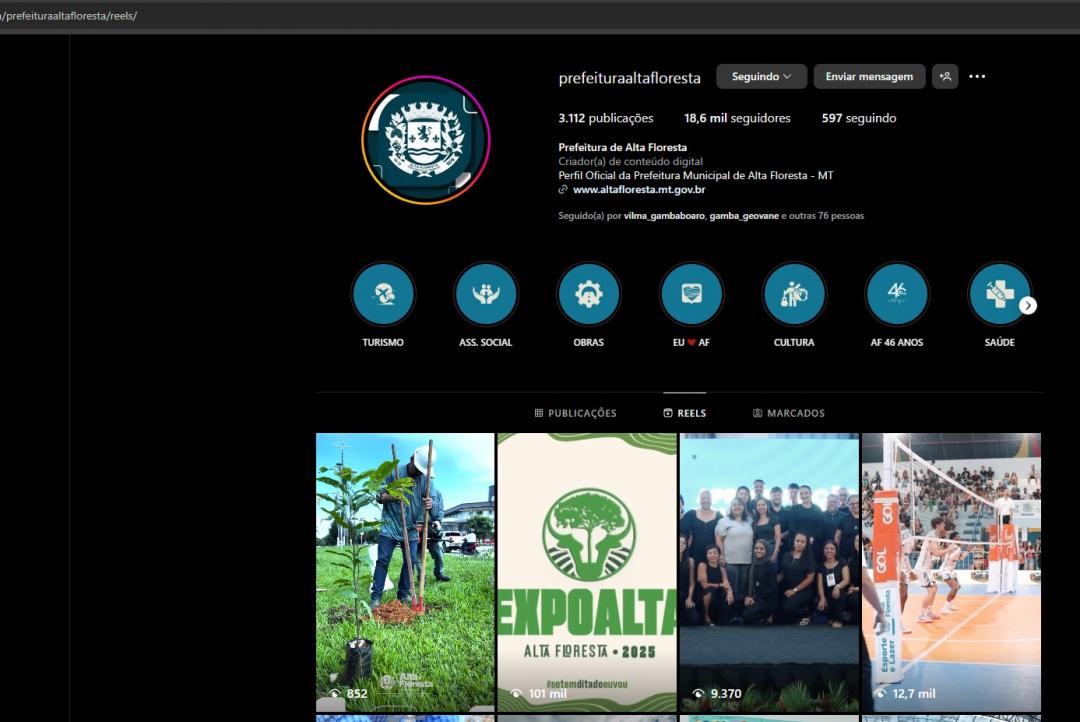Open the Obras highlight
Image resolution: width=1080 pixels, height=722 pixels.
pos(589,293)
